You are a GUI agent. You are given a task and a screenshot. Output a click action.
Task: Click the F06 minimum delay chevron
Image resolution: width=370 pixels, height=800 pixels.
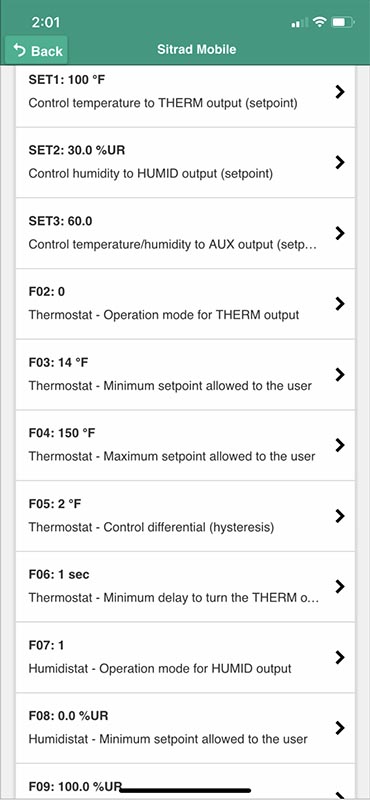tap(340, 586)
